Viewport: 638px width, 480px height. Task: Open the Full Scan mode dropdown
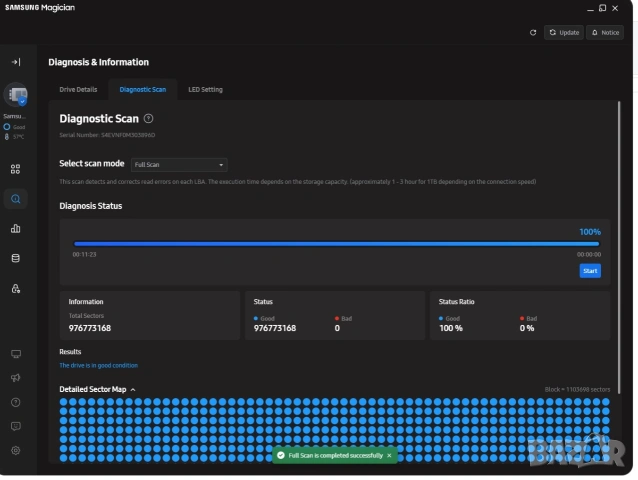point(179,165)
